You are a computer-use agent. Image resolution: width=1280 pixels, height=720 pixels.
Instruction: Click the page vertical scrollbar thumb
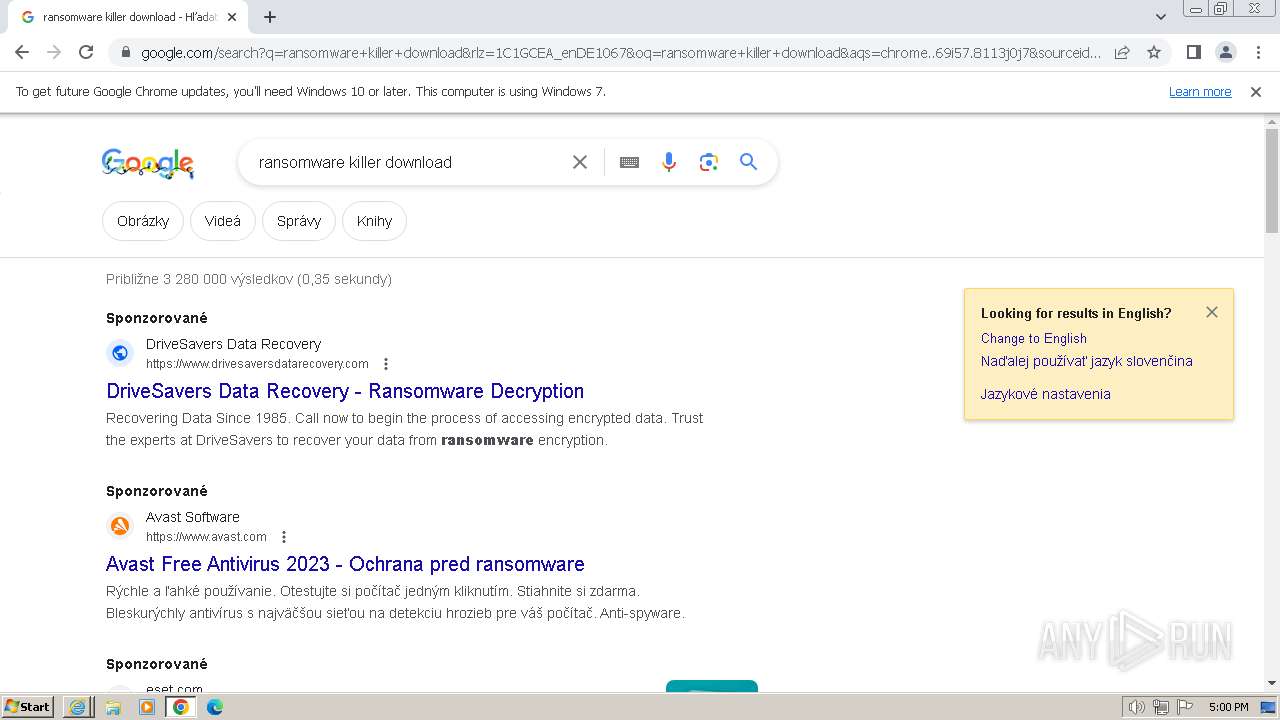pyautogui.click(x=1272, y=180)
